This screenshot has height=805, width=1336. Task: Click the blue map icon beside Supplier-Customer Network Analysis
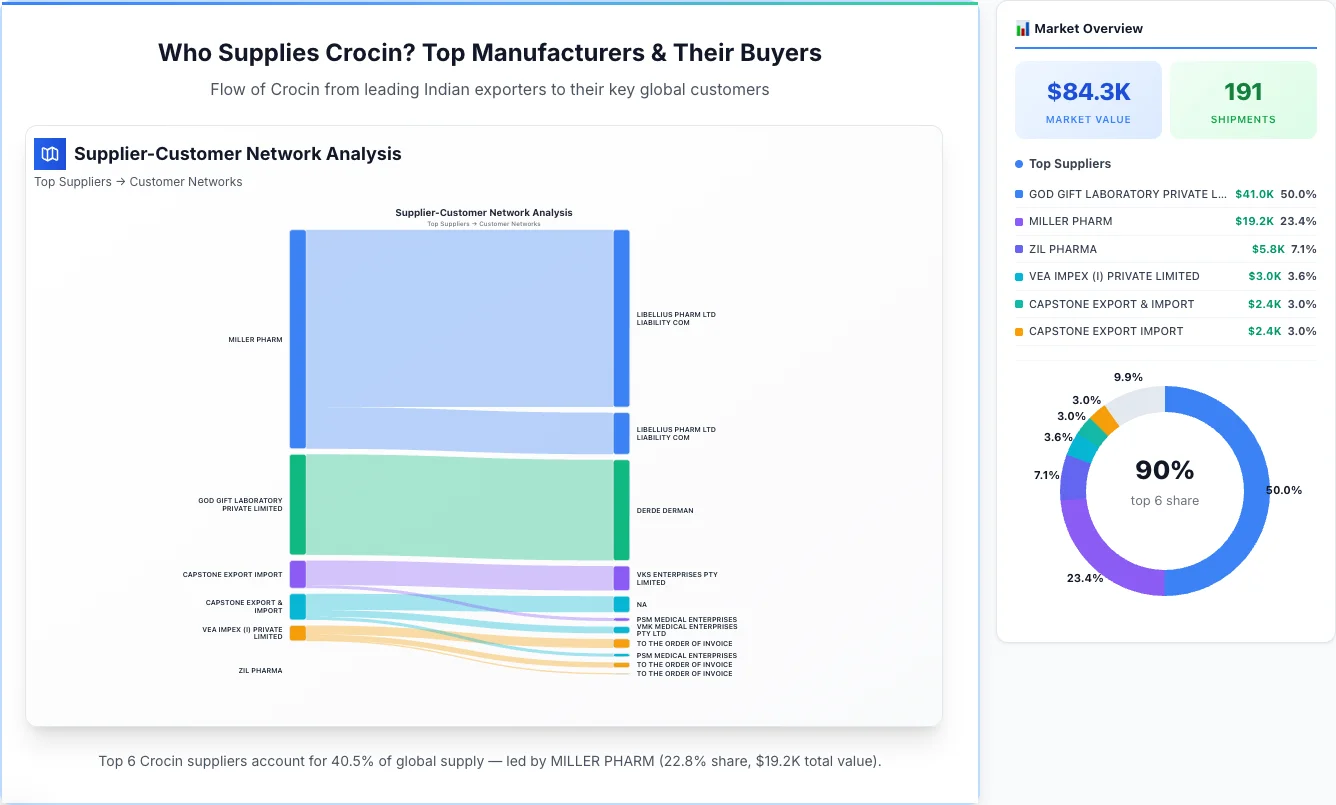click(49, 154)
